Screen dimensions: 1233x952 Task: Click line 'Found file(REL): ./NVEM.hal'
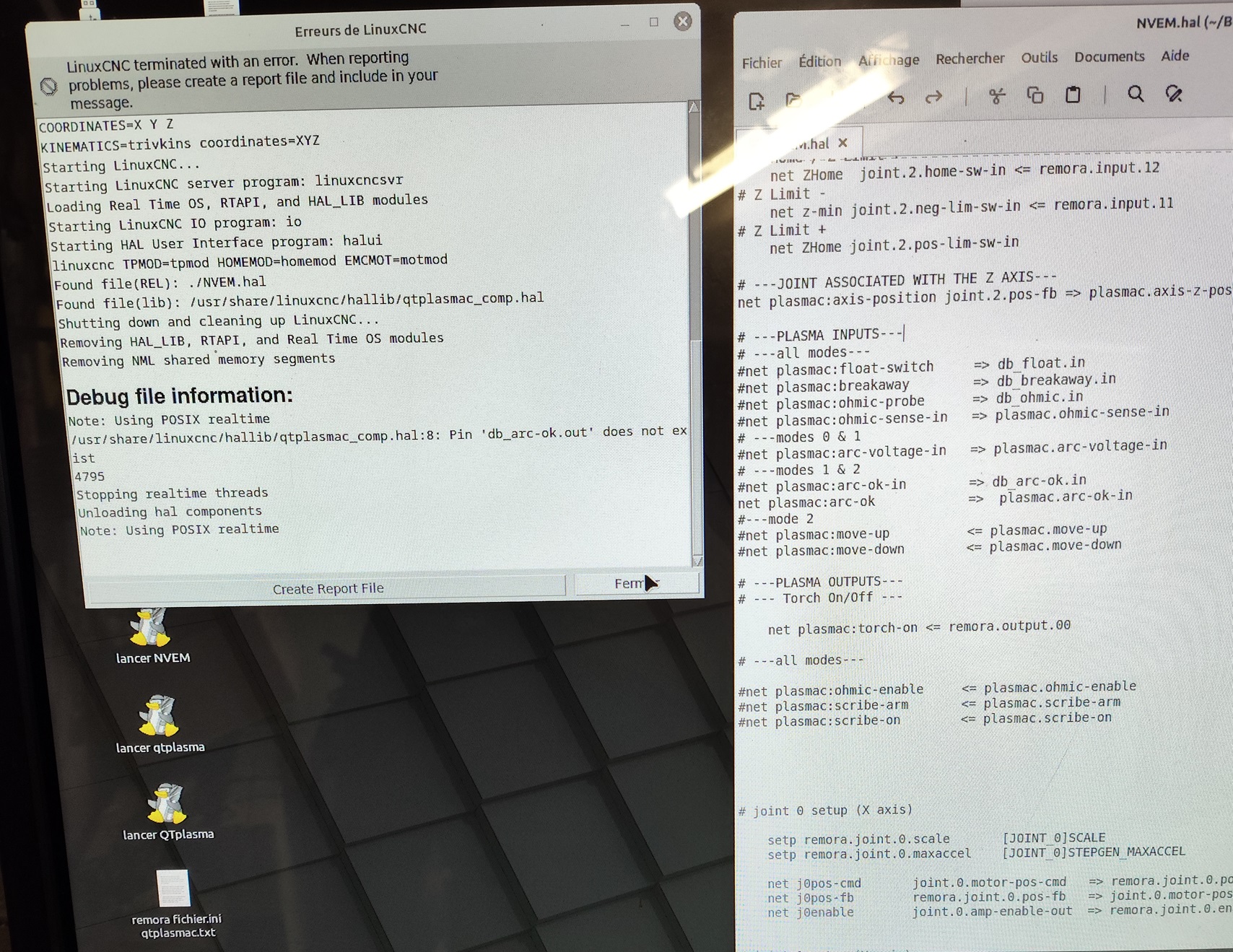[x=160, y=283]
